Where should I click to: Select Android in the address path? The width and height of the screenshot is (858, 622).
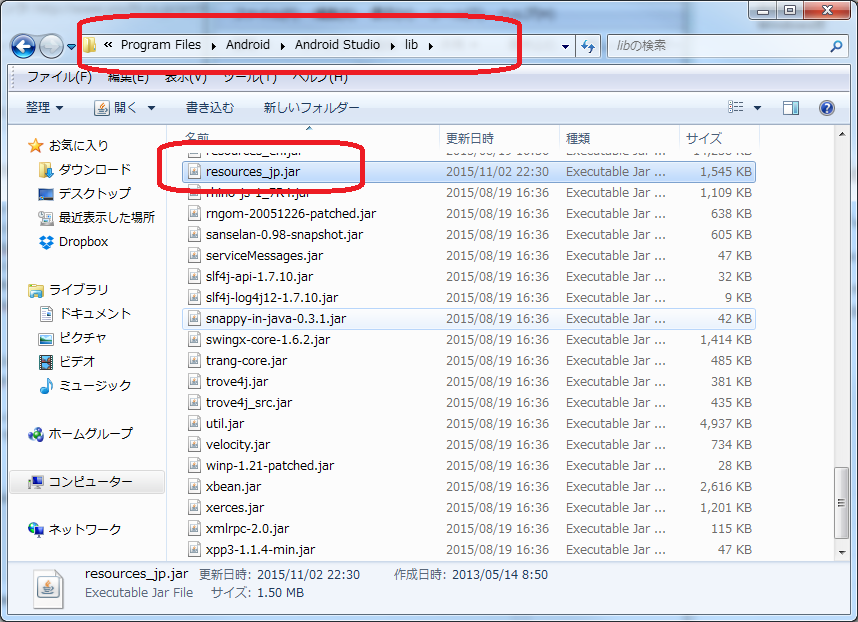click(248, 45)
